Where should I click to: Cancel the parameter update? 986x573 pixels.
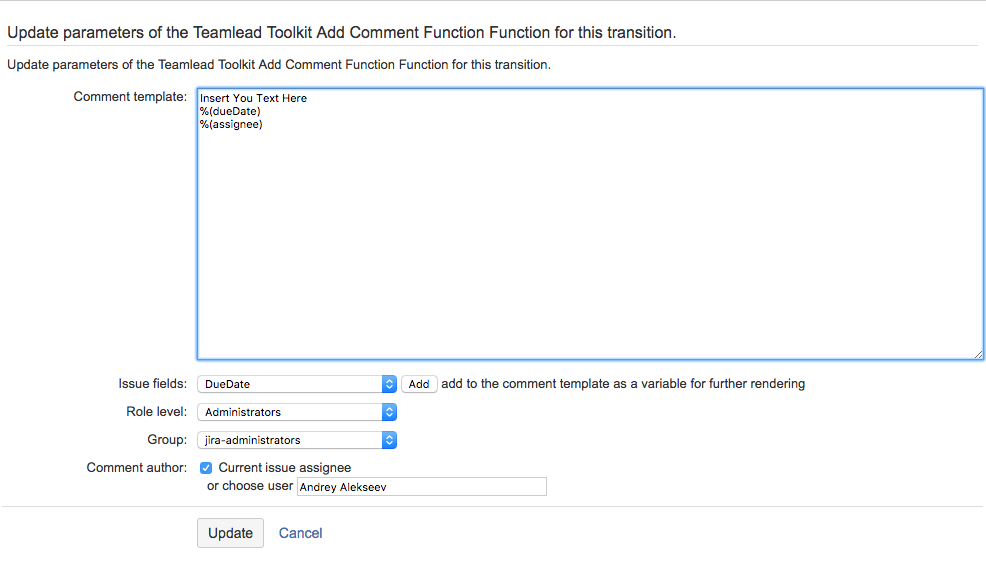300,533
